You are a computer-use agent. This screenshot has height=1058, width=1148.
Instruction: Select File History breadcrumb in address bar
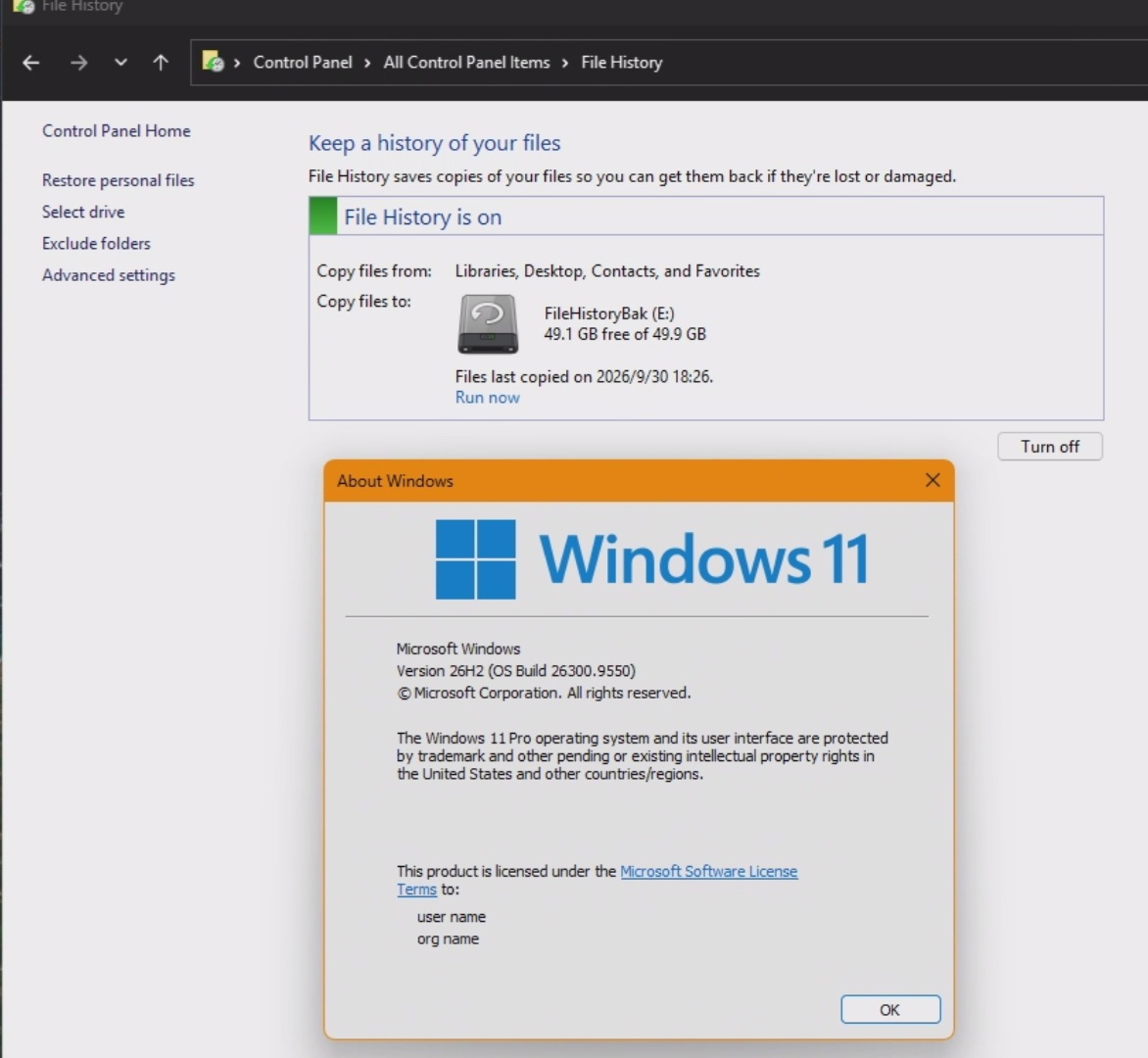(622, 63)
